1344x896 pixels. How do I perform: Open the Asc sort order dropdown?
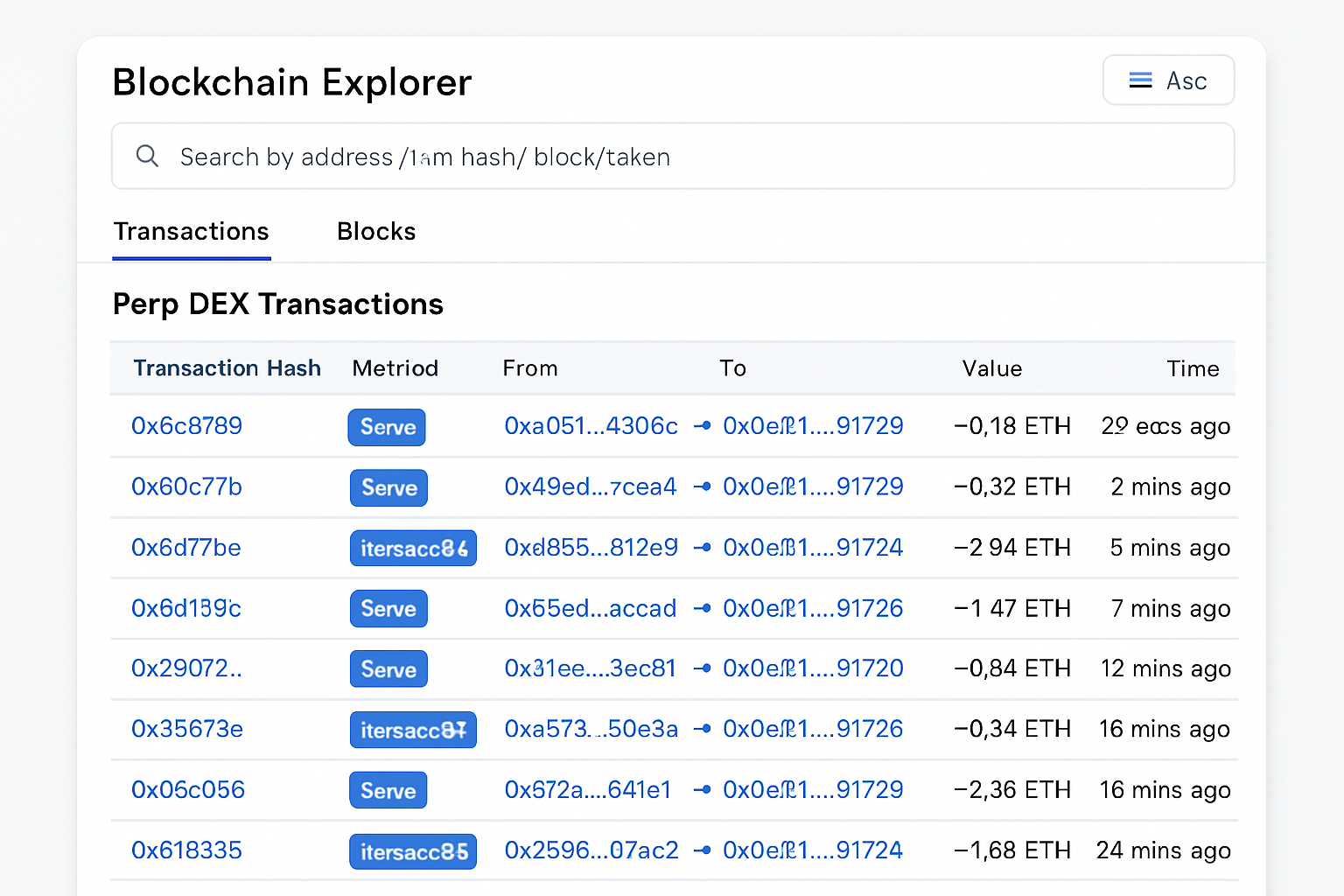point(1169,80)
